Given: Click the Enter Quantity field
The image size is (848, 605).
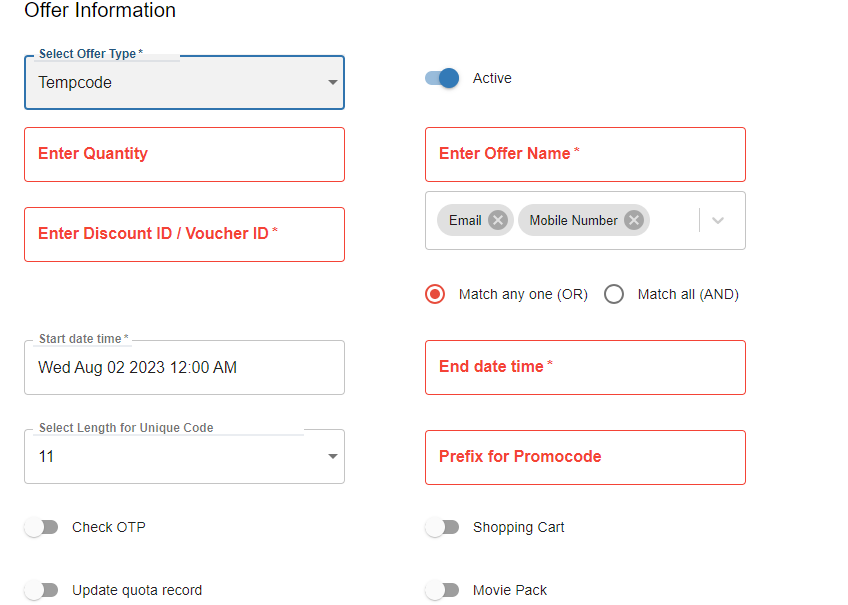Looking at the screenshot, I should coord(184,154).
